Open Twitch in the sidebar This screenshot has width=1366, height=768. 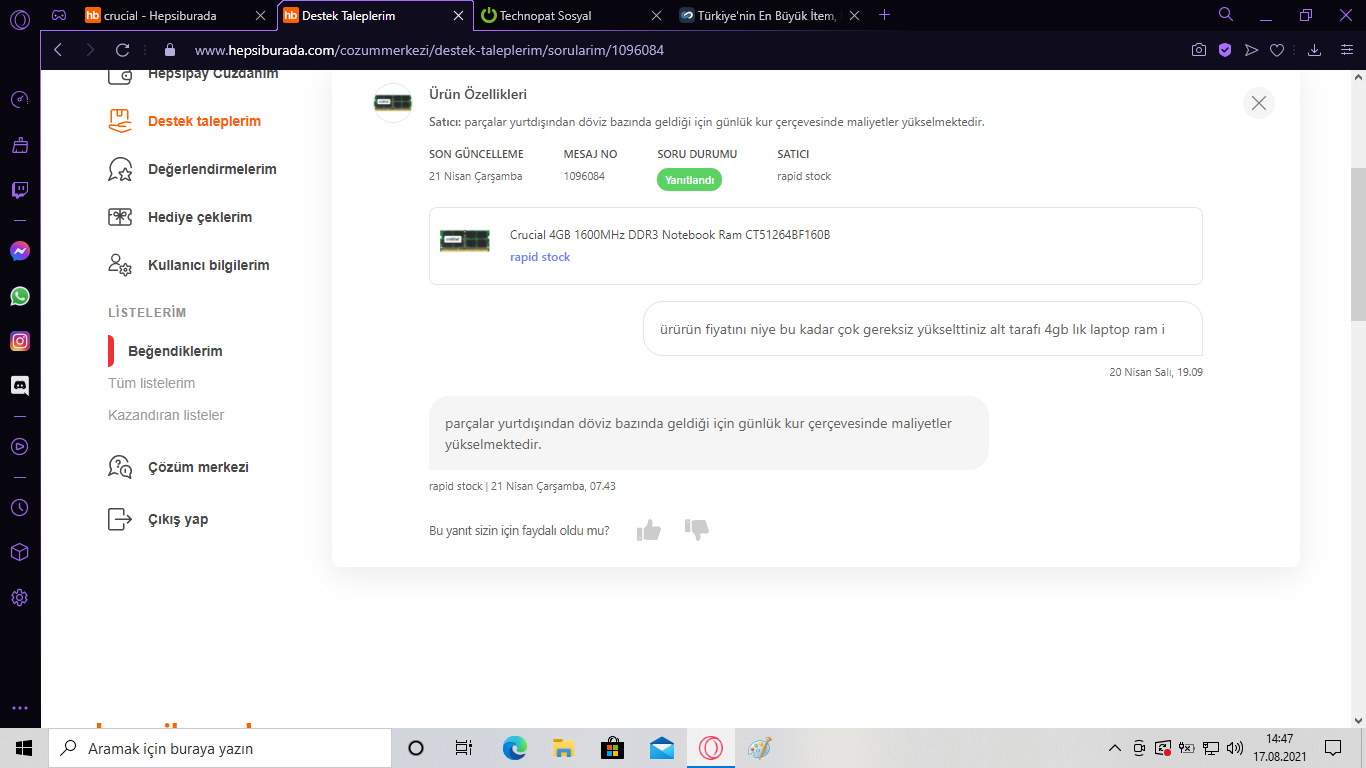pos(20,190)
